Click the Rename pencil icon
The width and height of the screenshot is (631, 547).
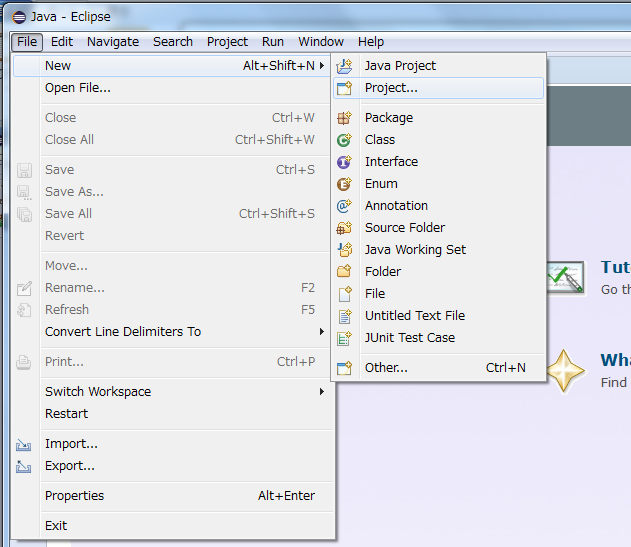click(x=24, y=288)
